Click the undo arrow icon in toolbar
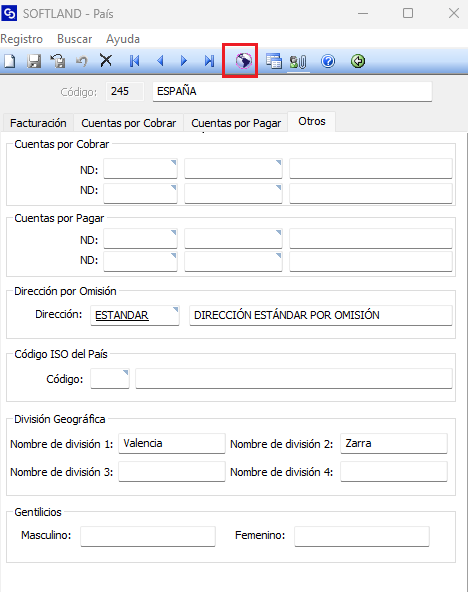Viewport: 468px width, 592px height. [x=82, y=61]
